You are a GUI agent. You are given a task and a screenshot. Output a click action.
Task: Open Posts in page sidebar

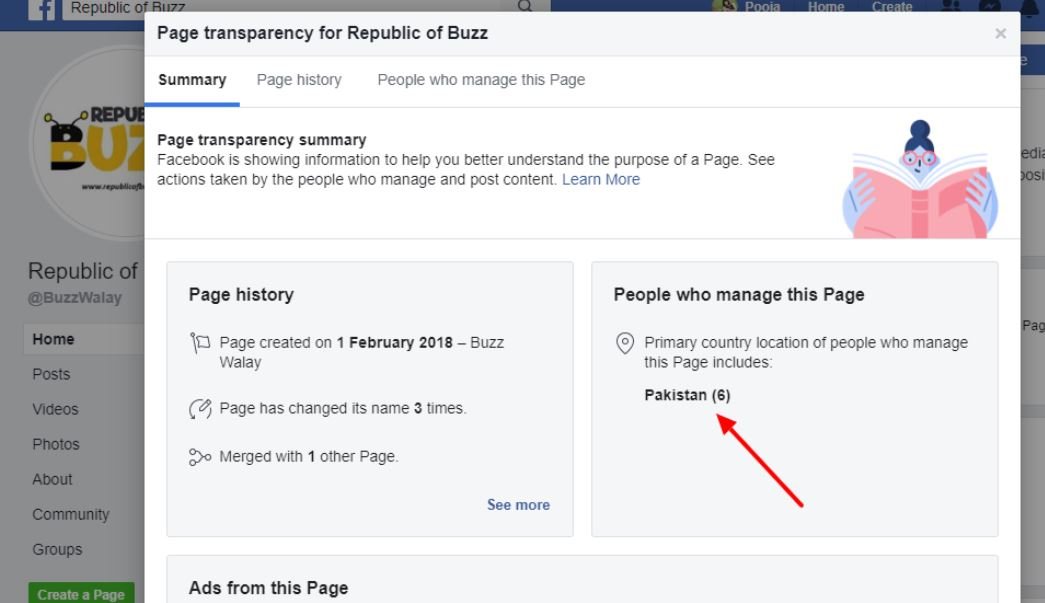click(x=51, y=374)
